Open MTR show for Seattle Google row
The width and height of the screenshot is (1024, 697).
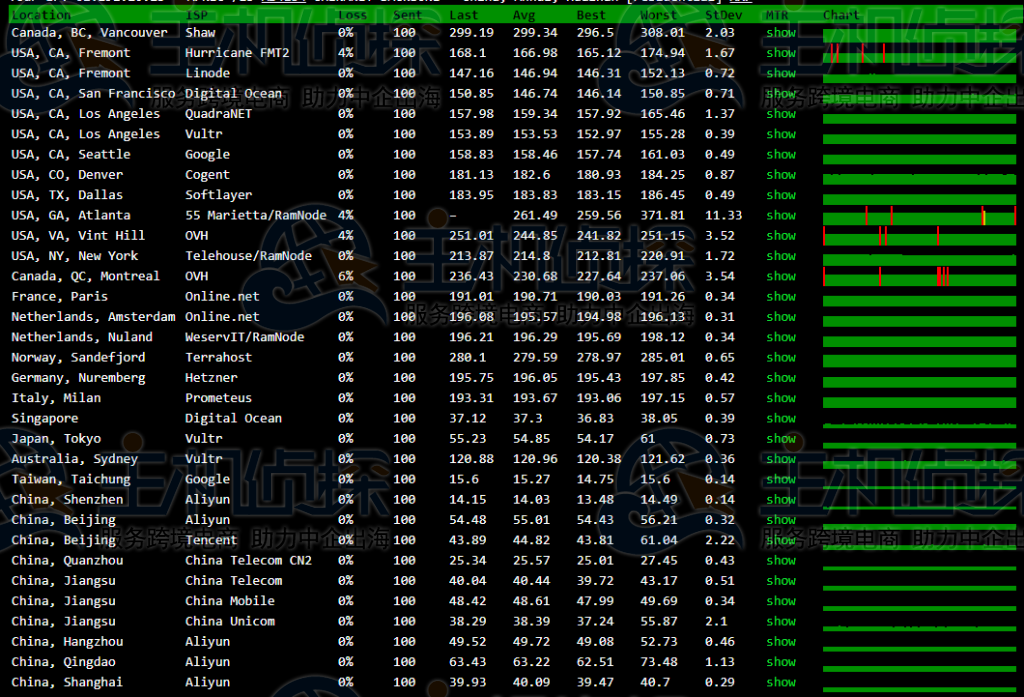pyautogui.click(x=781, y=155)
